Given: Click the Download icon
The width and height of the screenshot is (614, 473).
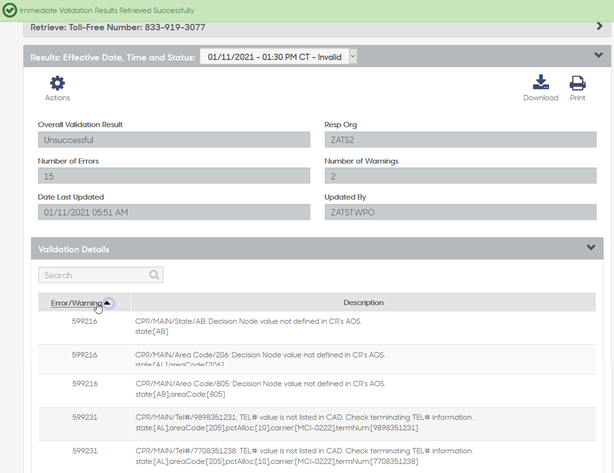Looking at the screenshot, I should coord(540,86).
